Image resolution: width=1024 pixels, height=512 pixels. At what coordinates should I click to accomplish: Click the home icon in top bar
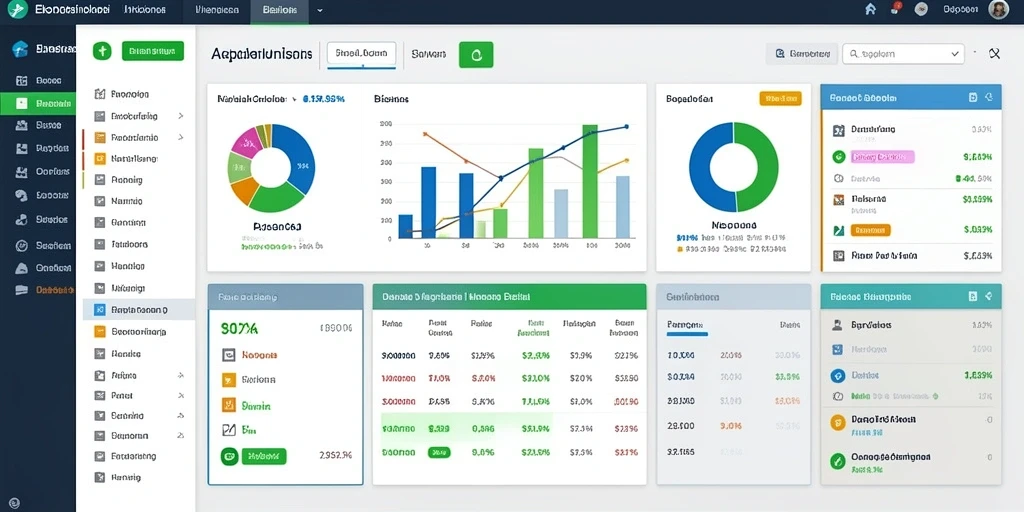click(x=870, y=9)
